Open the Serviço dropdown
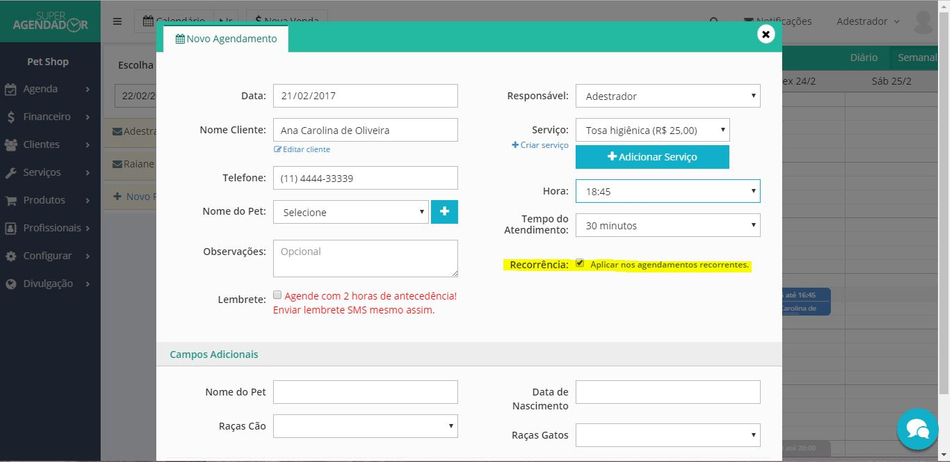This screenshot has width=950, height=462. tap(653, 130)
